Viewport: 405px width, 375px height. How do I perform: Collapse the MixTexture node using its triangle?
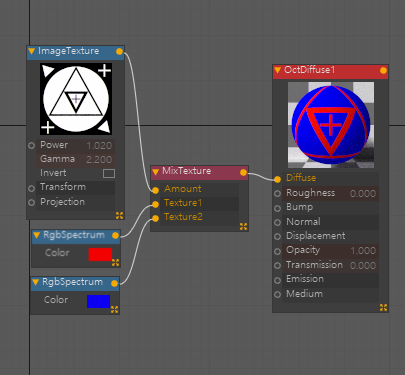[155, 172]
